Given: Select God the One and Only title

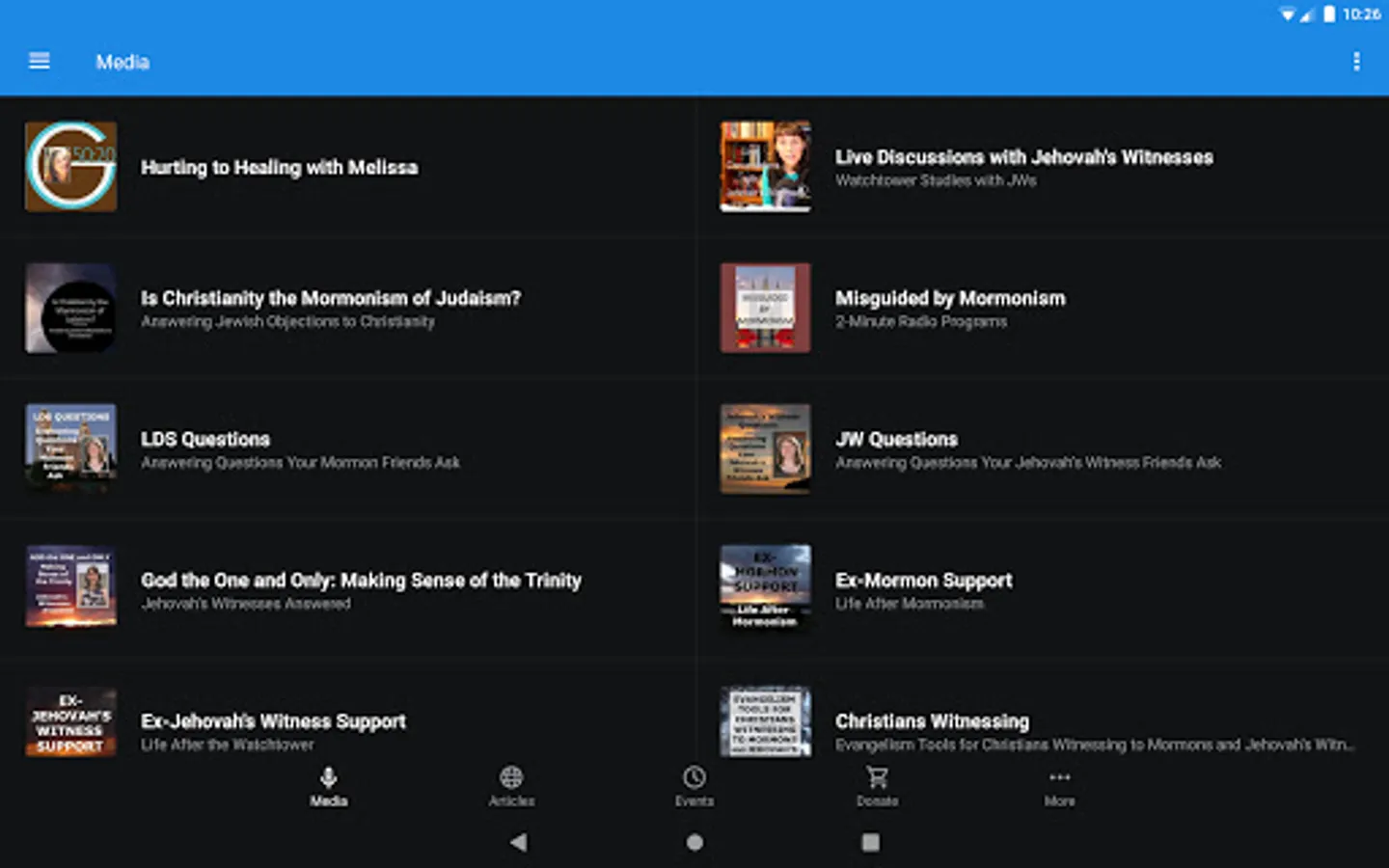Looking at the screenshot, I should click(362, 581).
